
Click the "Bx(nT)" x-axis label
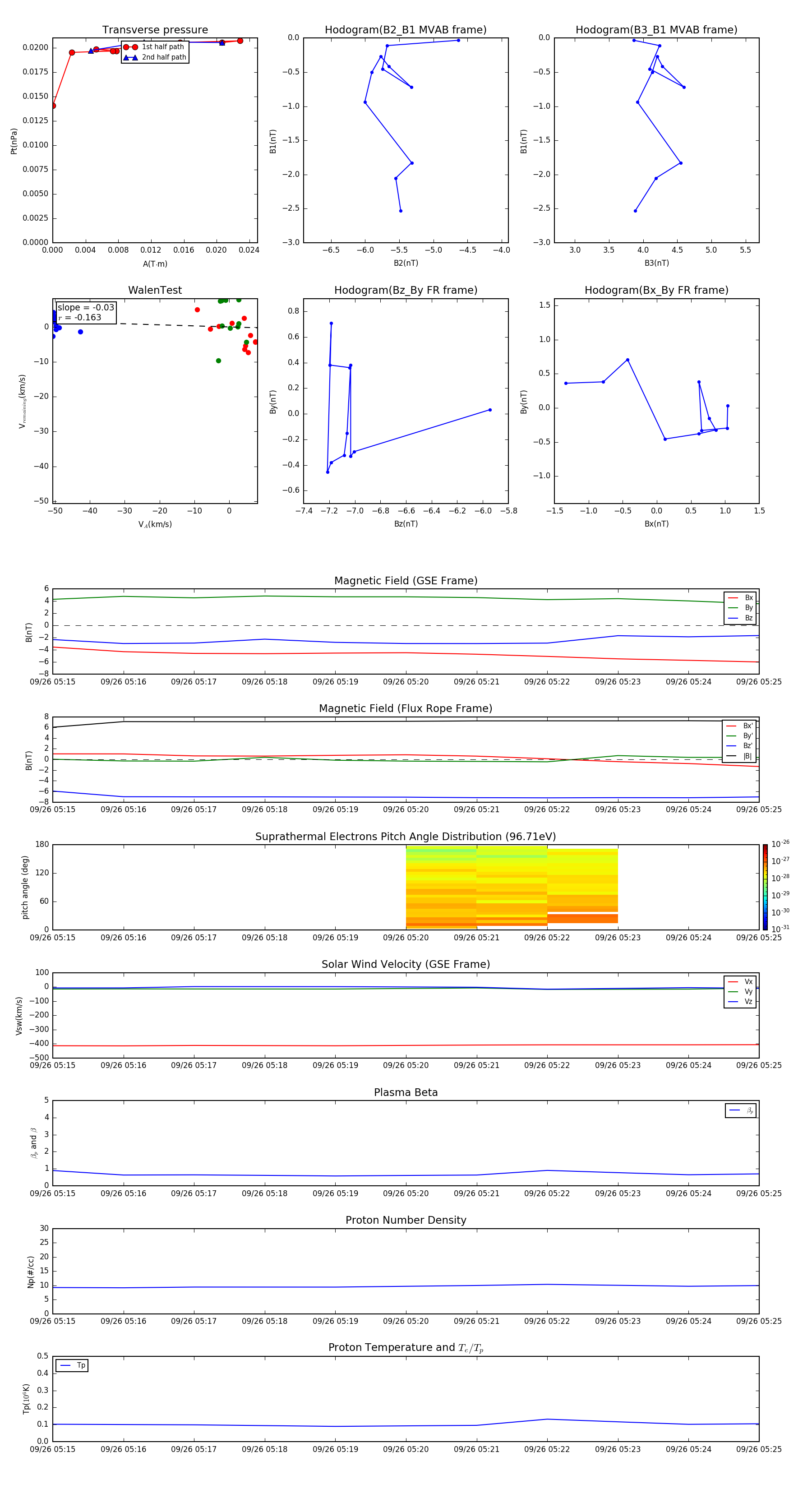[656, 524]
